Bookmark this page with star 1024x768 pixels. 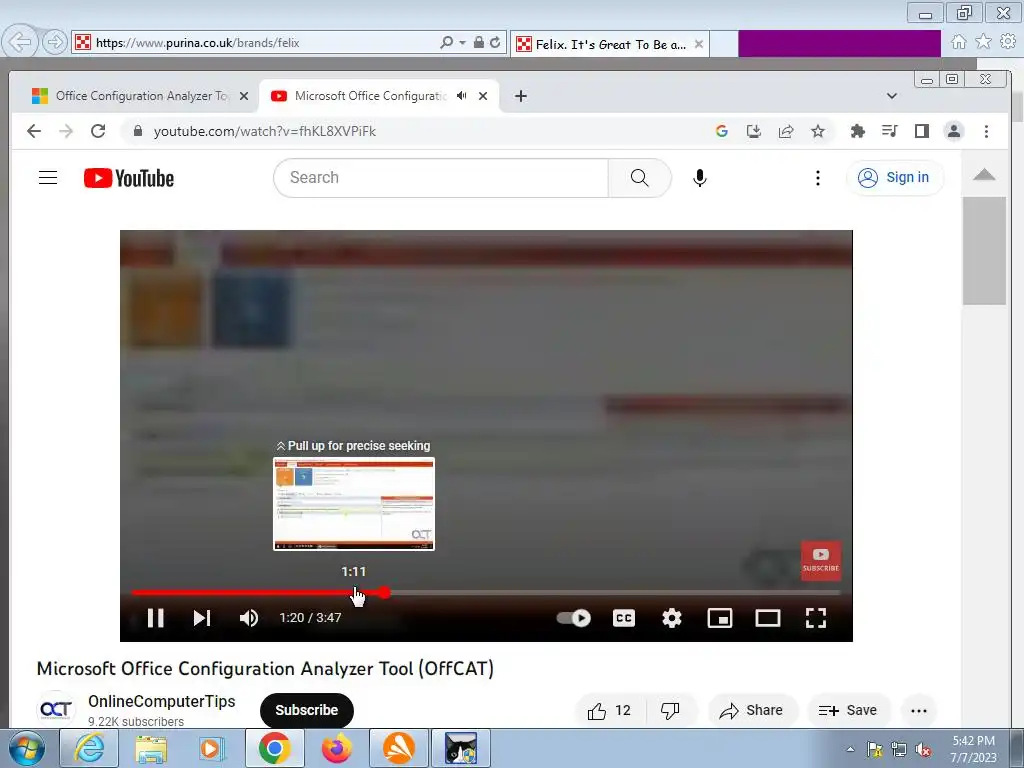(818, 131)
